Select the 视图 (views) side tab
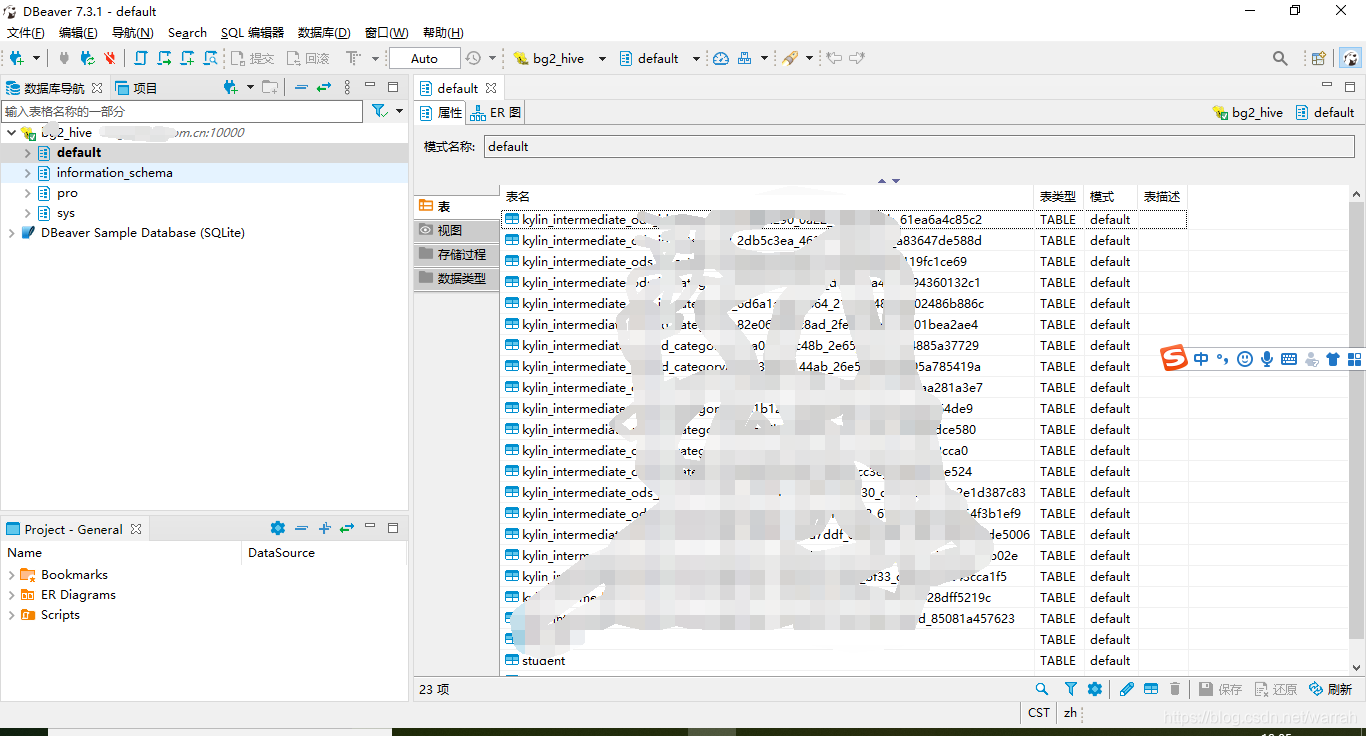The image size is (1366, 736). (456, 230)
